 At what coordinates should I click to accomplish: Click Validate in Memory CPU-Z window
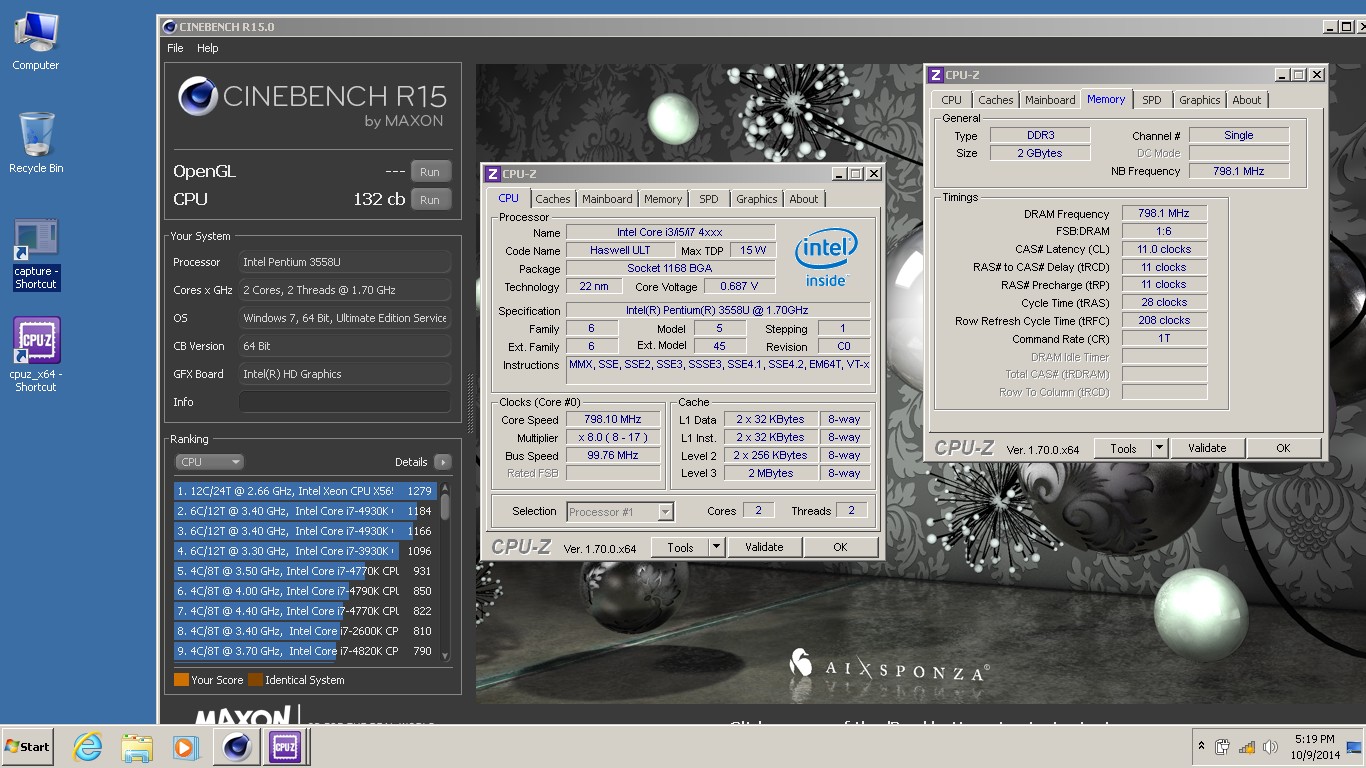1207,448
